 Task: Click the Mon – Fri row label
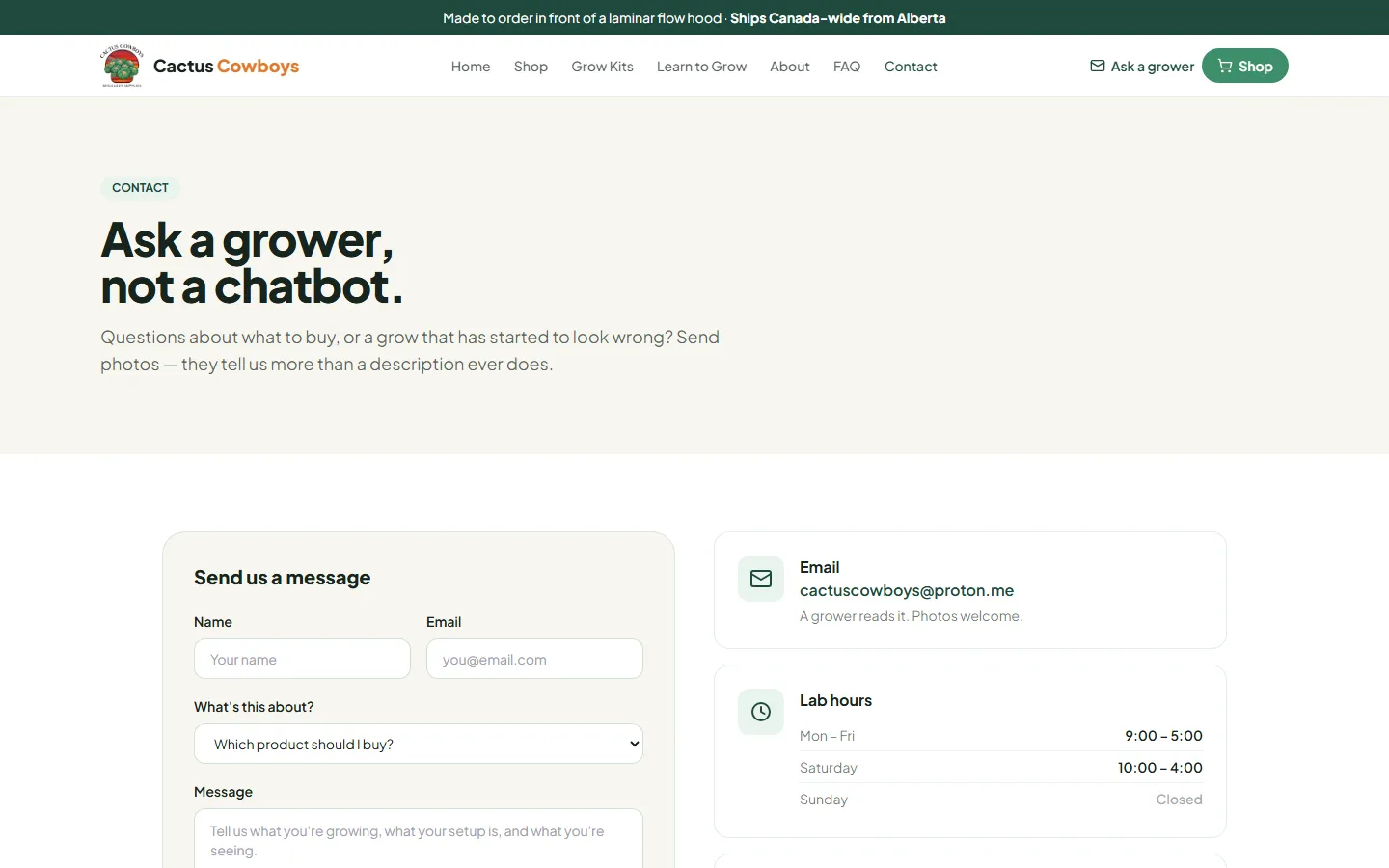pyautogui.click(x=827, y=736)
